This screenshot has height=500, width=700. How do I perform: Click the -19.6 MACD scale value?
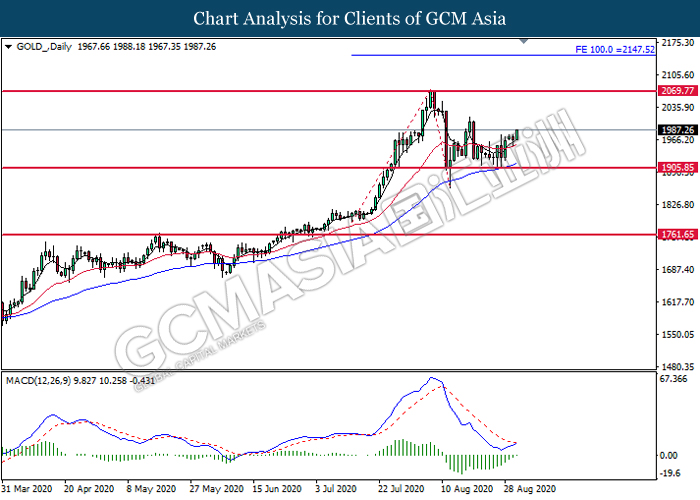click(670, 473)
